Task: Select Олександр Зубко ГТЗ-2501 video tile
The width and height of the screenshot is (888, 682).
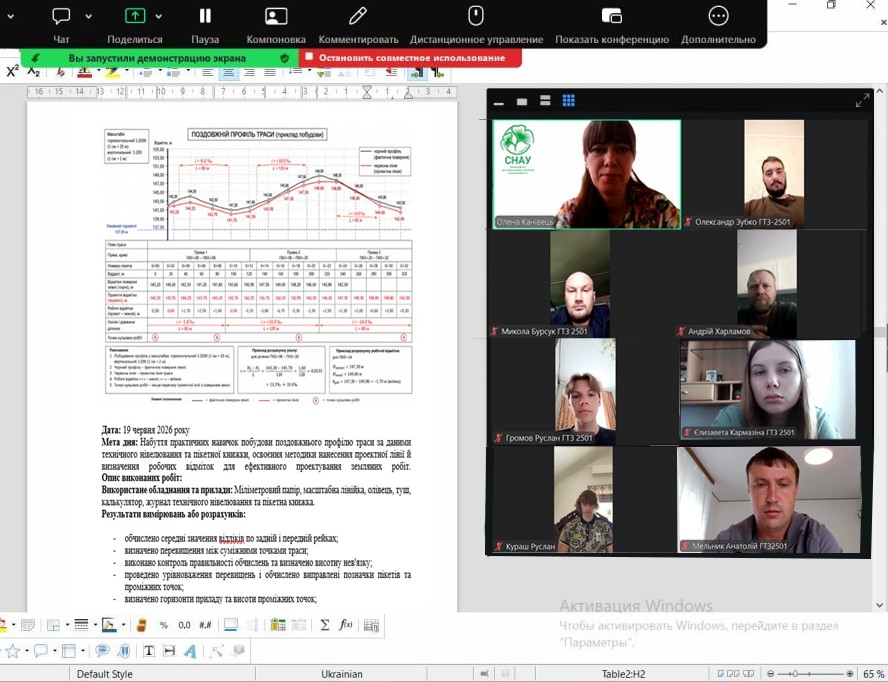Action: point(775,174)
